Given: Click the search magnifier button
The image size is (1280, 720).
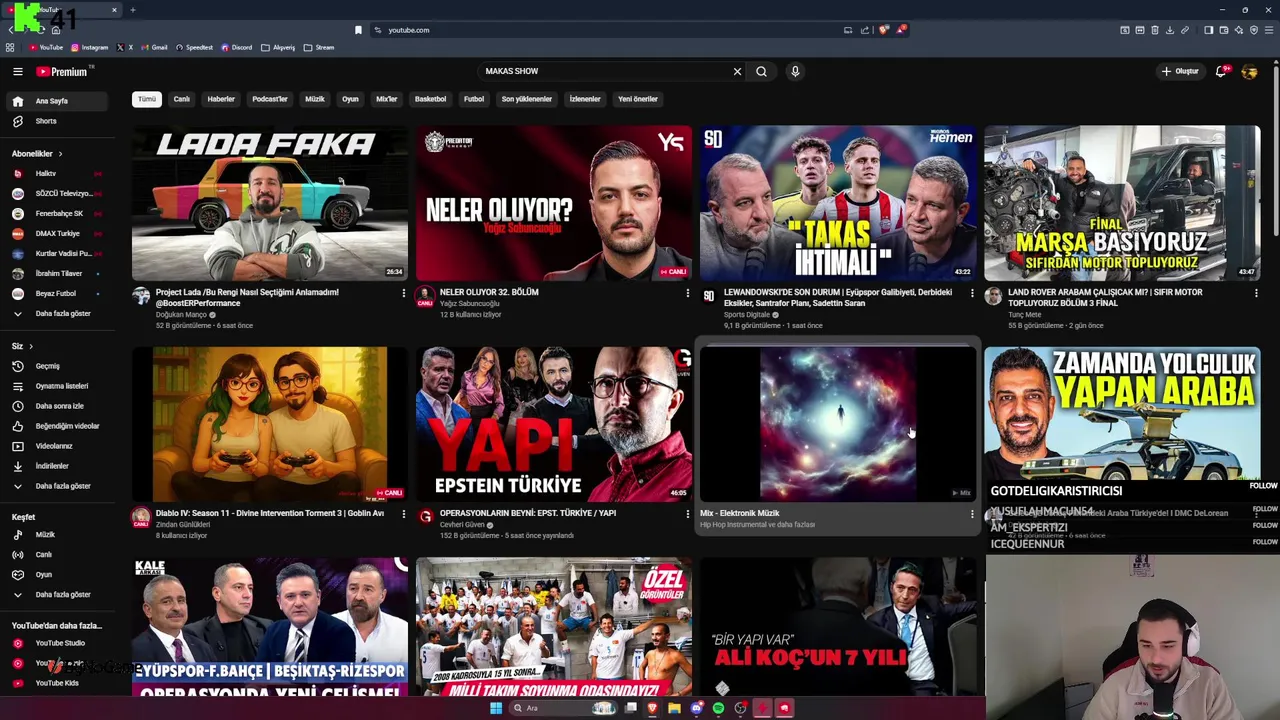Looking at the screenshot, I should (x=761, y=71).
